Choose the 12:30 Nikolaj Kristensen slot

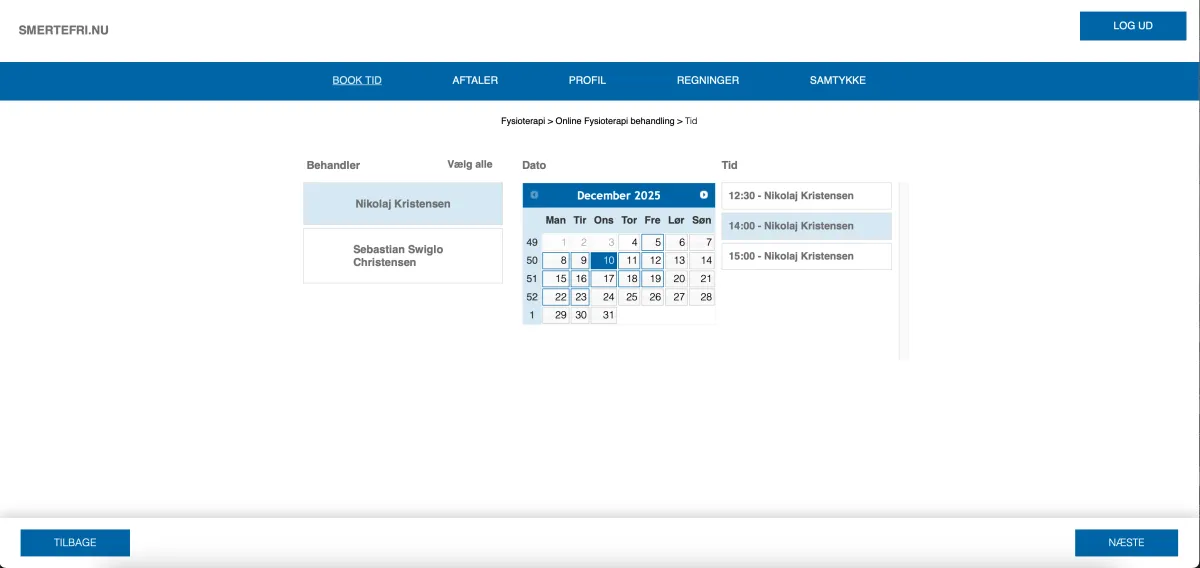point(806,196)
